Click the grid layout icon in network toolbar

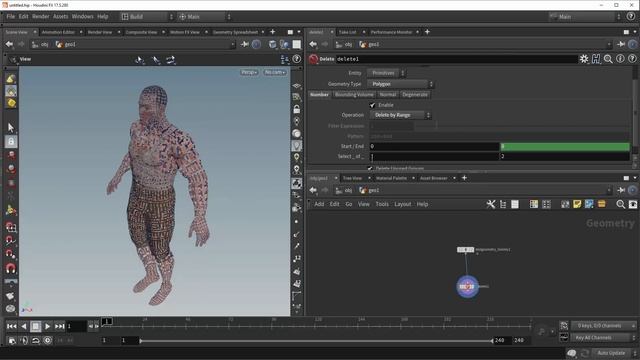pyautogui.click(x=546, y=204)
